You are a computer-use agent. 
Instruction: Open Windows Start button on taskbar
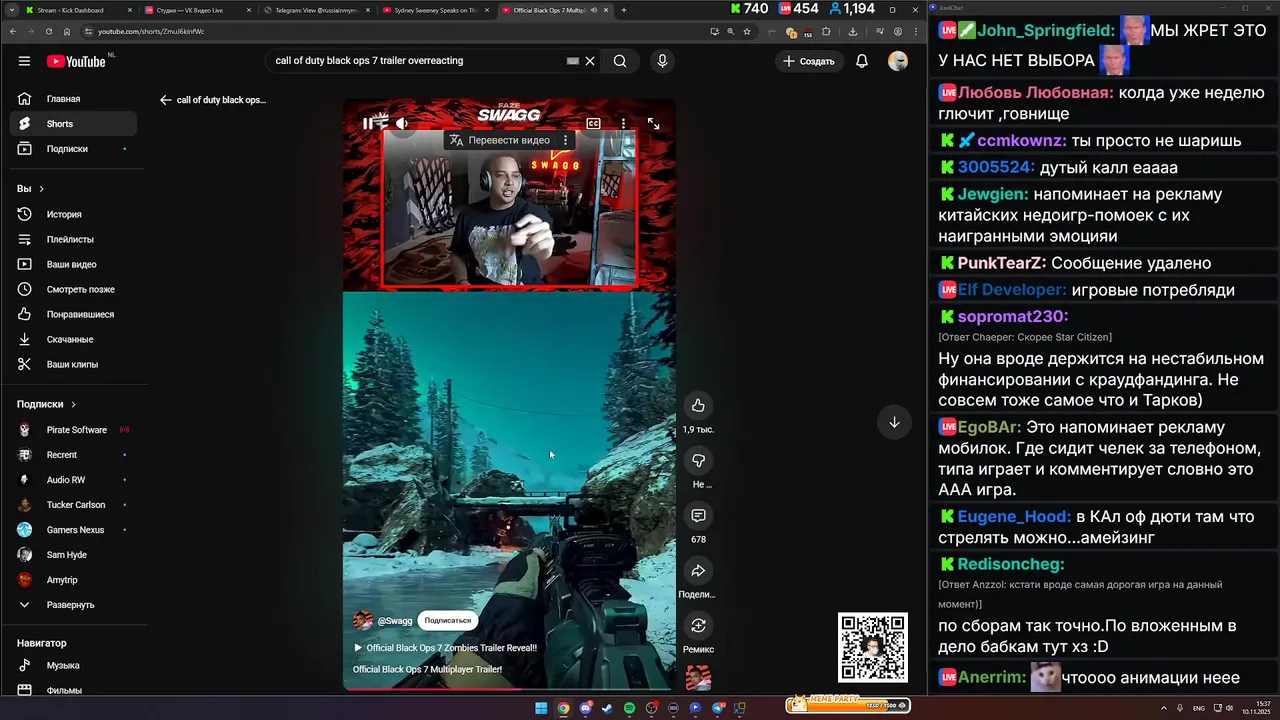coord(541,708)
